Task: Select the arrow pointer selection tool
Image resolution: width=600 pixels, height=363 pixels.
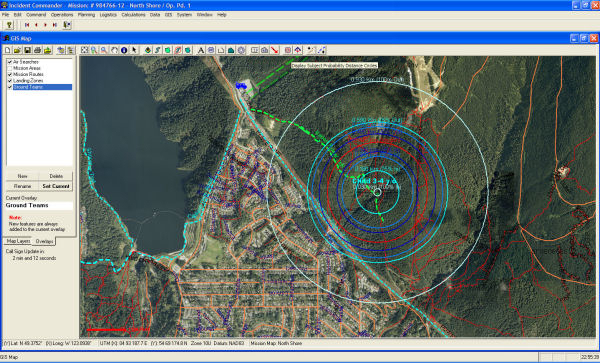Action: [x=134, y=50]
